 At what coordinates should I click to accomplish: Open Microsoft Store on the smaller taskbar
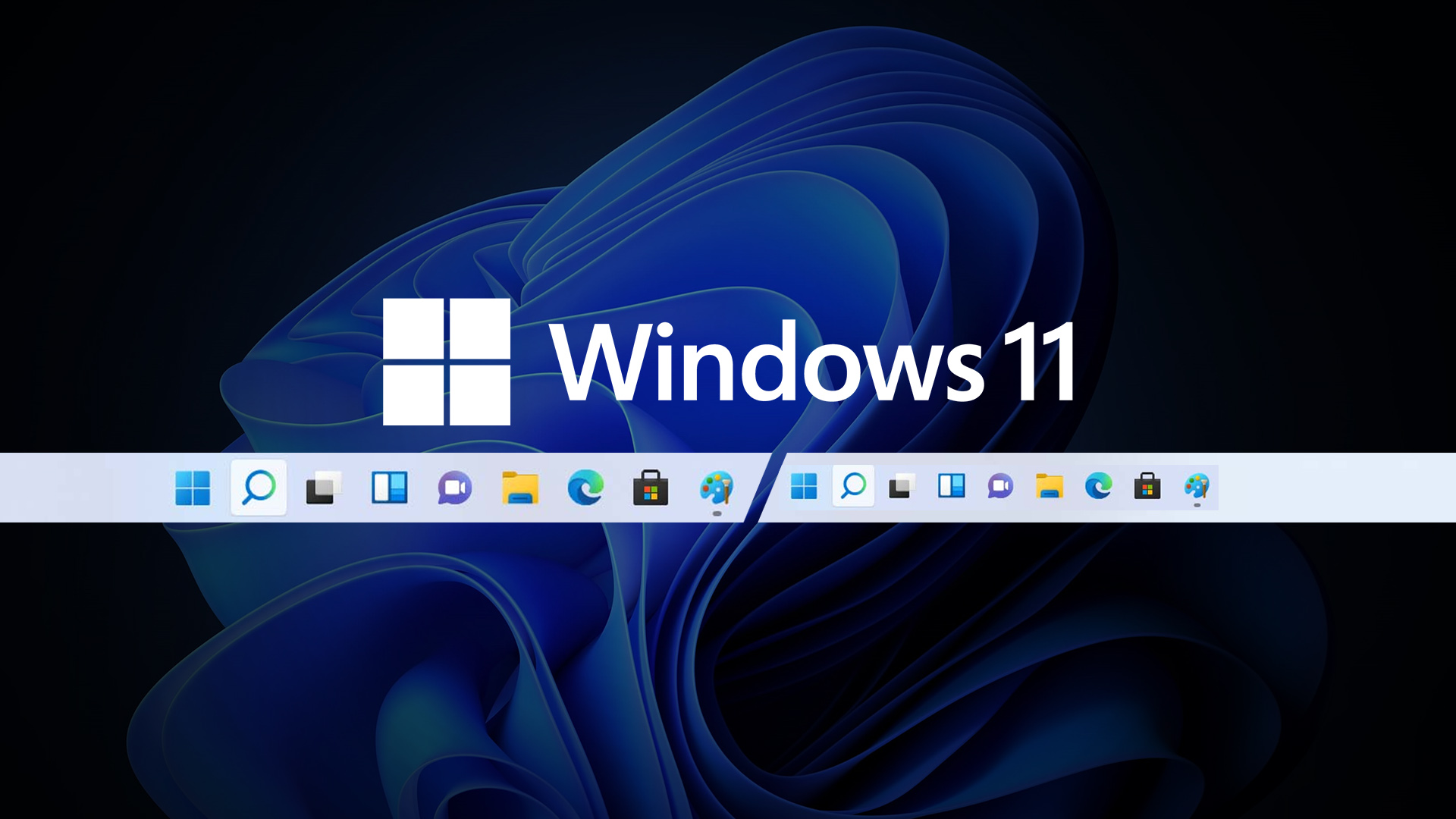1147,485
